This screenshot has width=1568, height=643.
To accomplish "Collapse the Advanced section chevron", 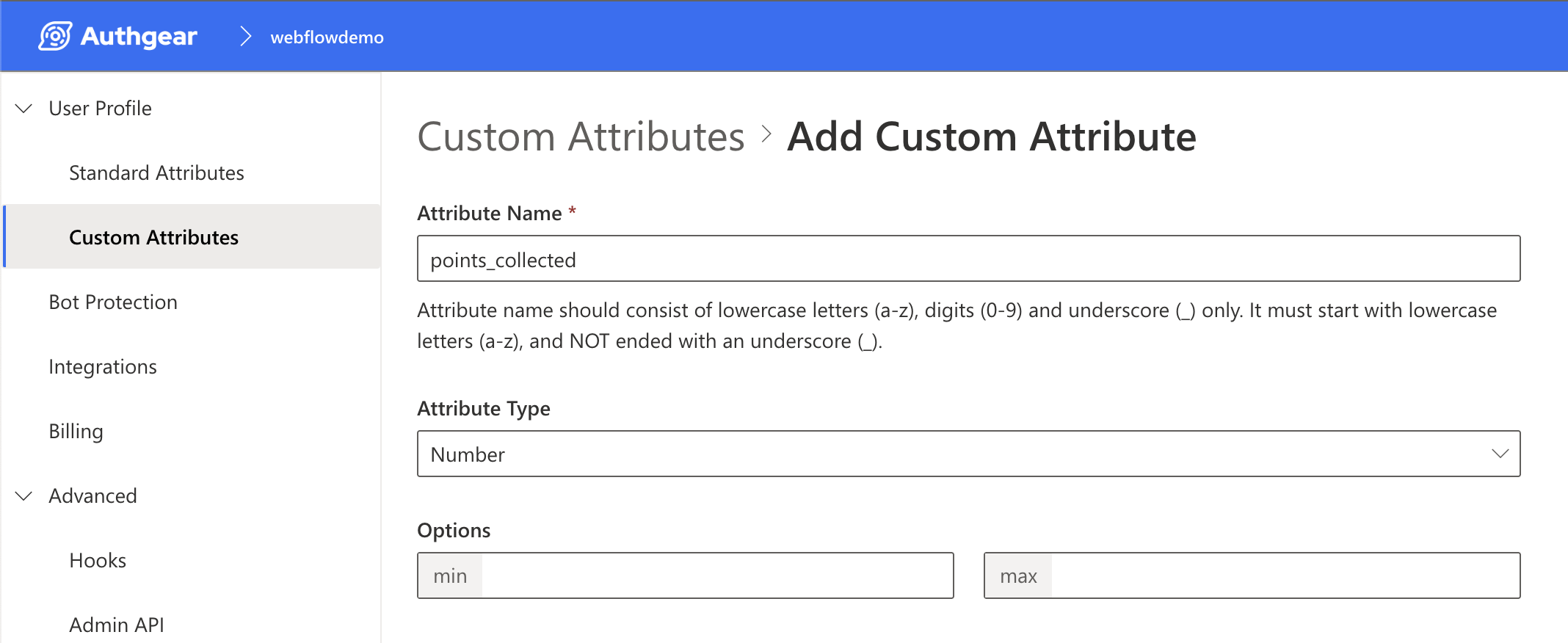I will click(24, 496).
